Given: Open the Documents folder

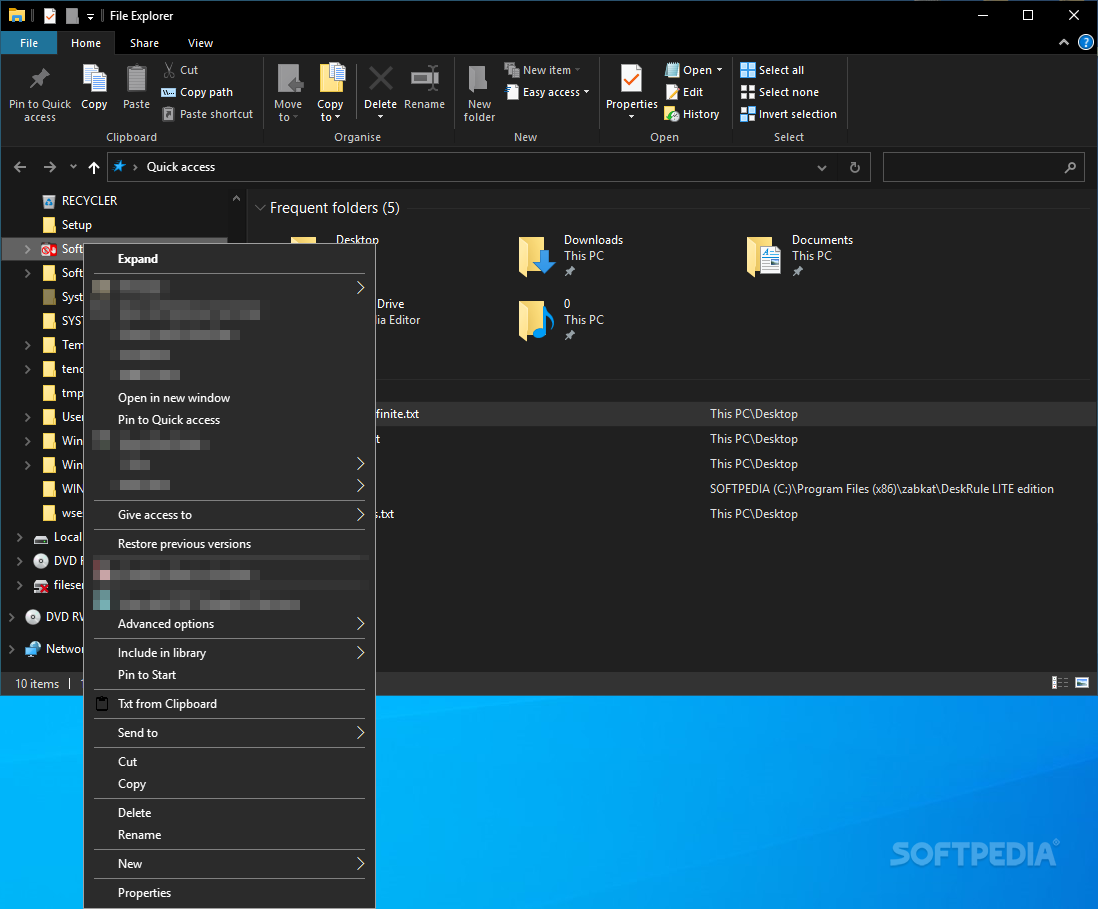Looking at the screenshot, I should [800, 256].
